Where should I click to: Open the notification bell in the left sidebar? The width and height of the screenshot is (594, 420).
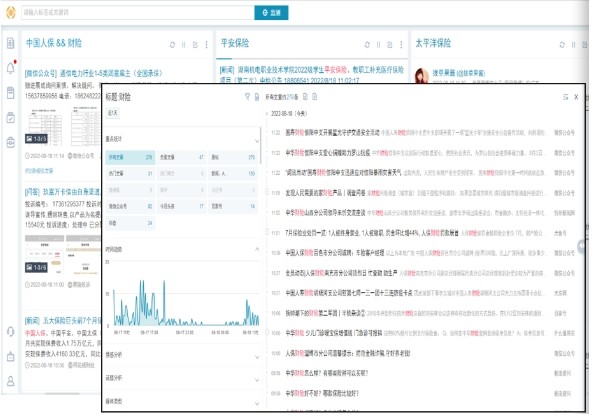tap(11, 68)
